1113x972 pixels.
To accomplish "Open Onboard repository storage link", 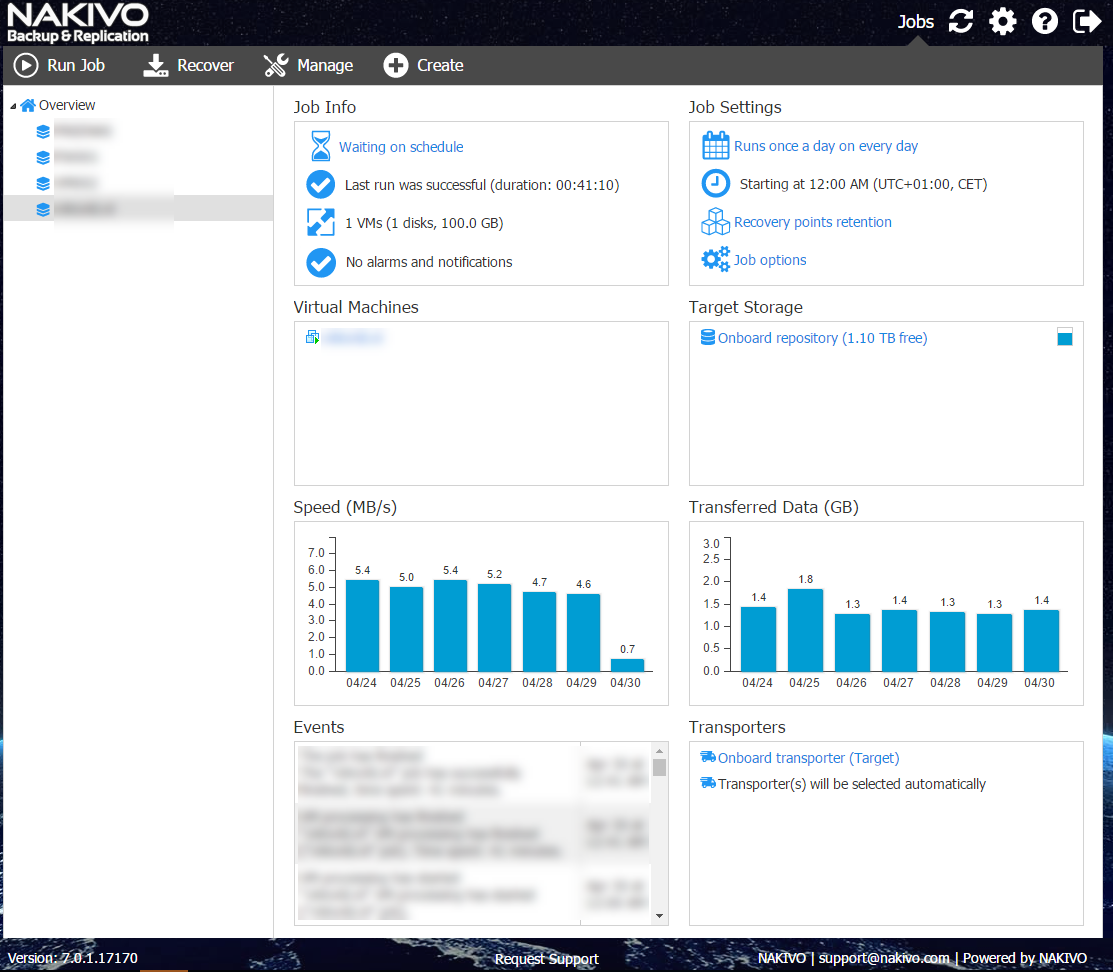I will (822, 338).
